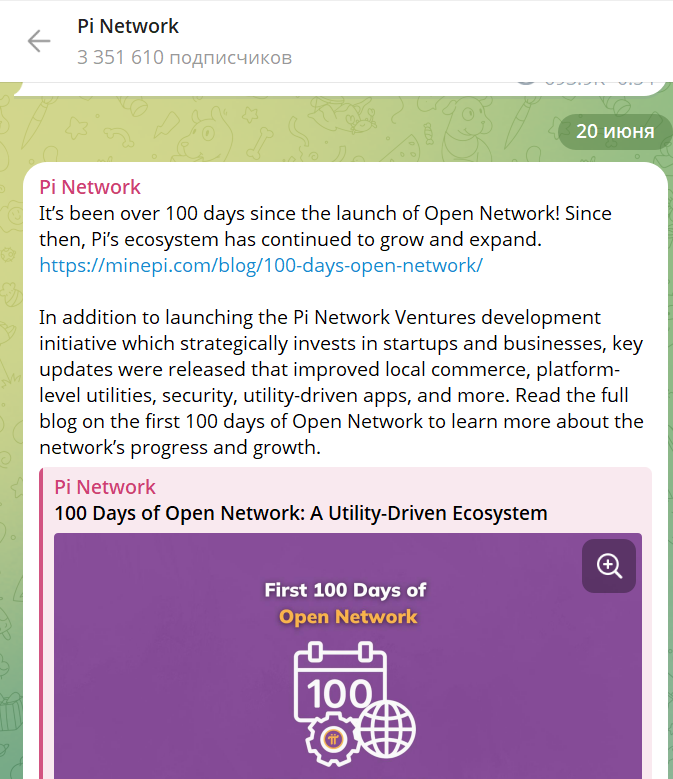Go back using the arrow icon
This screenshot has width=673, height=779.
pos(39,41)
